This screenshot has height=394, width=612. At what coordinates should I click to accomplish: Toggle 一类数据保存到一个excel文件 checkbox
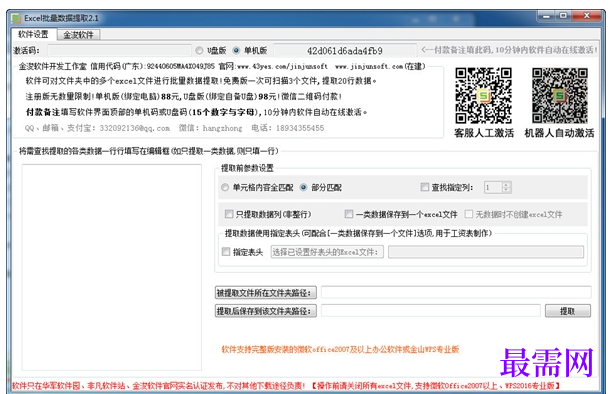click(349, 214)
